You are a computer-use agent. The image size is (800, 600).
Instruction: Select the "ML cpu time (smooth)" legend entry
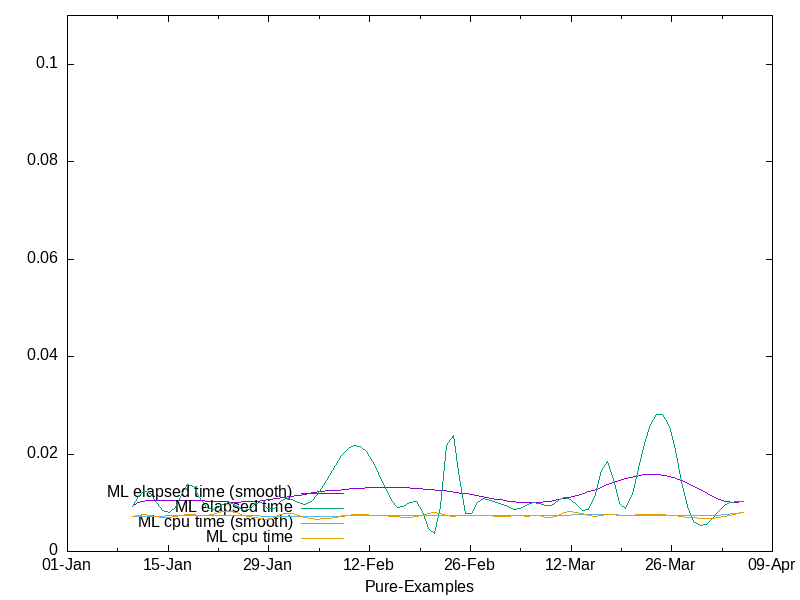click(215, 522)
